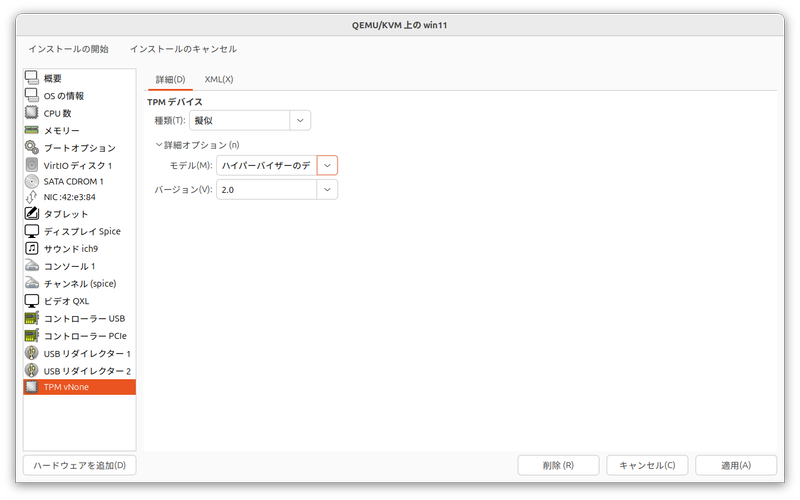This screenshot has width=800, height=500.
Task: Click the VirtIO ディスク 1 disk icon
Action: pyautogui.click(x=32, y=165)
